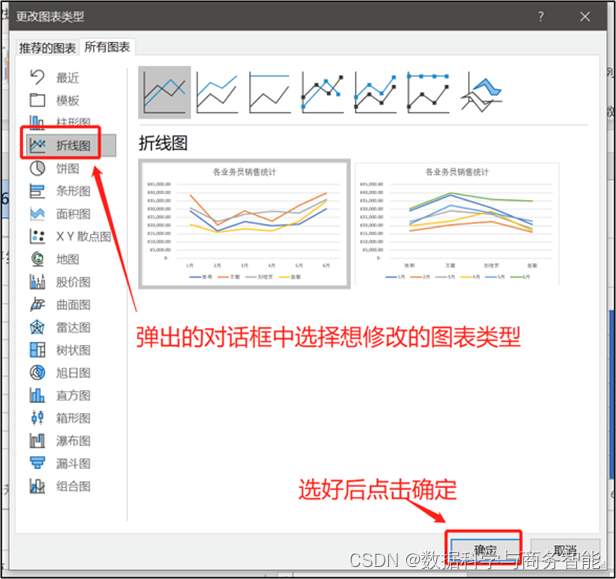Viewport: 616px width, 579px height.
Task: Choose the Combo chart (组合图) category
Action: [x=61, y=486]
